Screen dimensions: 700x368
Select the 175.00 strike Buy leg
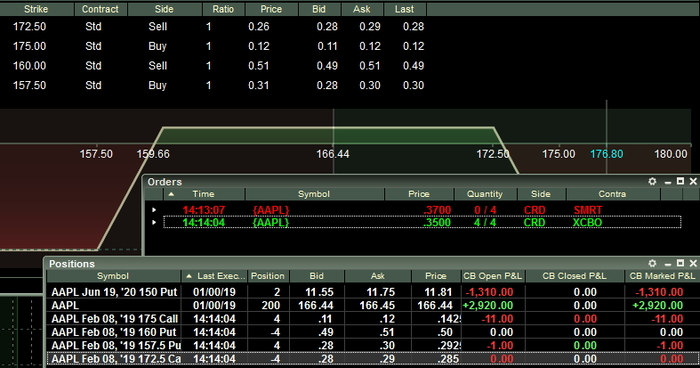click(213, 46)
